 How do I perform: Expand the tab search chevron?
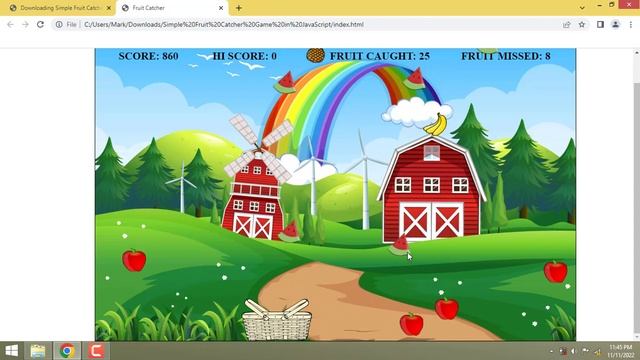[x=582, y=8]
